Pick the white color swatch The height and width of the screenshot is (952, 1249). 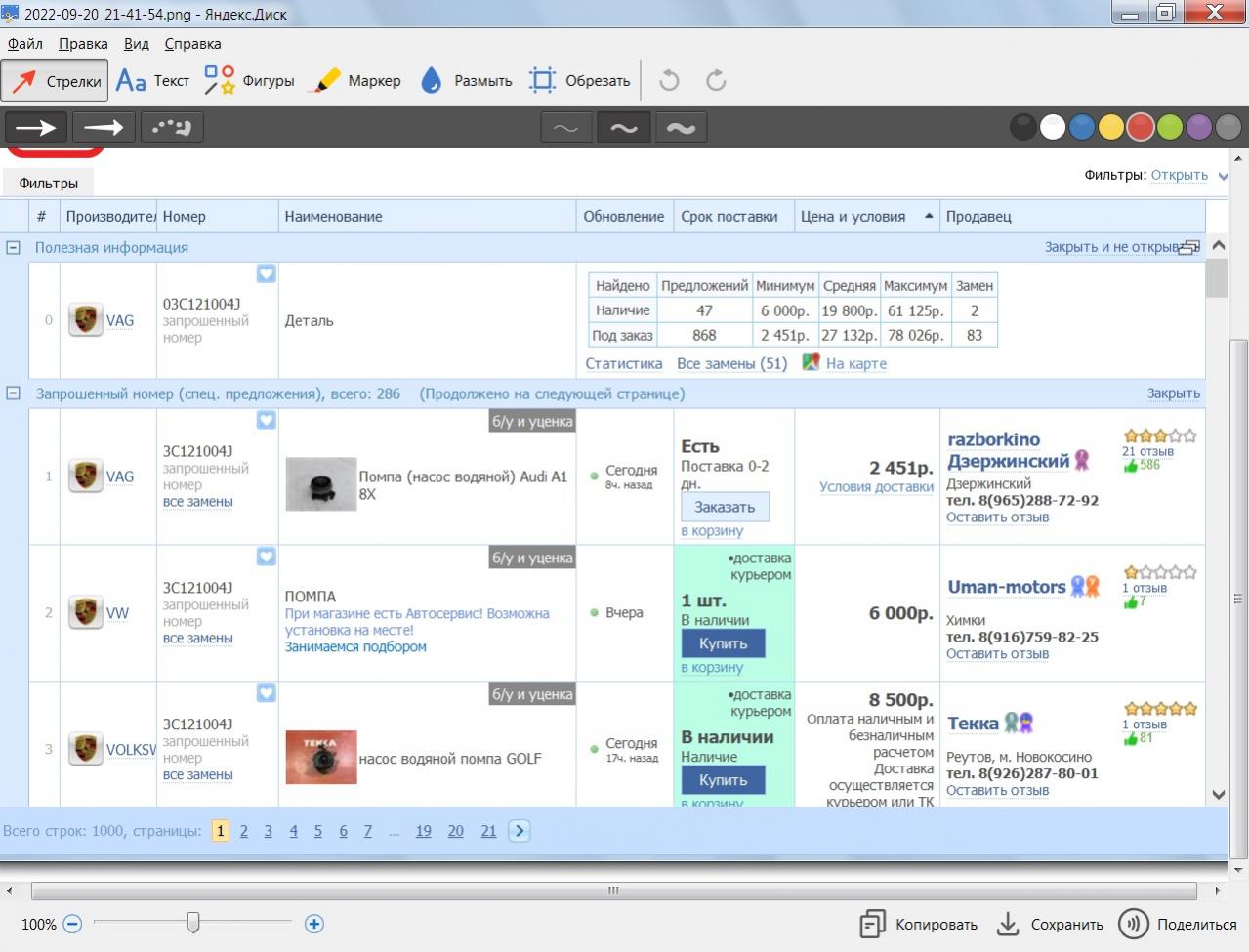[x=1052, y=127]
